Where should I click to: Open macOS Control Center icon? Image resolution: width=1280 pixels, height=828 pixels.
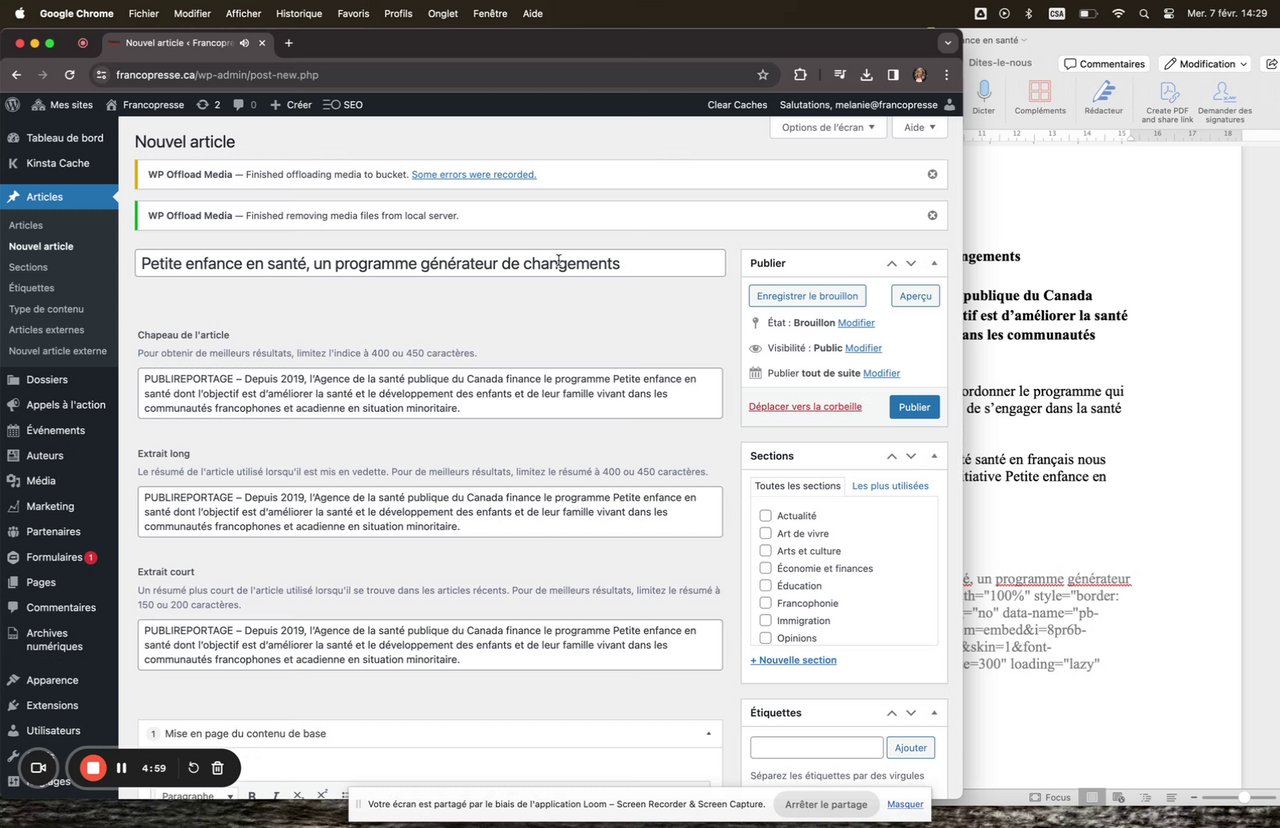pyautogui.click(x=1169, y=14)
